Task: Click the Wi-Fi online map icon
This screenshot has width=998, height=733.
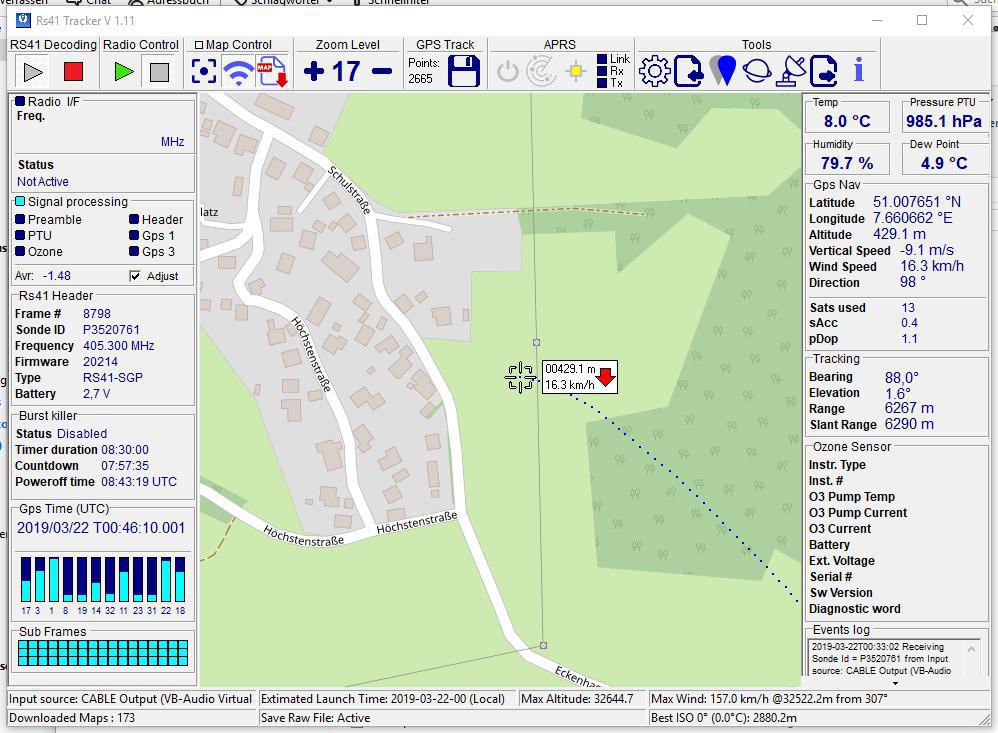Action: 238,72
